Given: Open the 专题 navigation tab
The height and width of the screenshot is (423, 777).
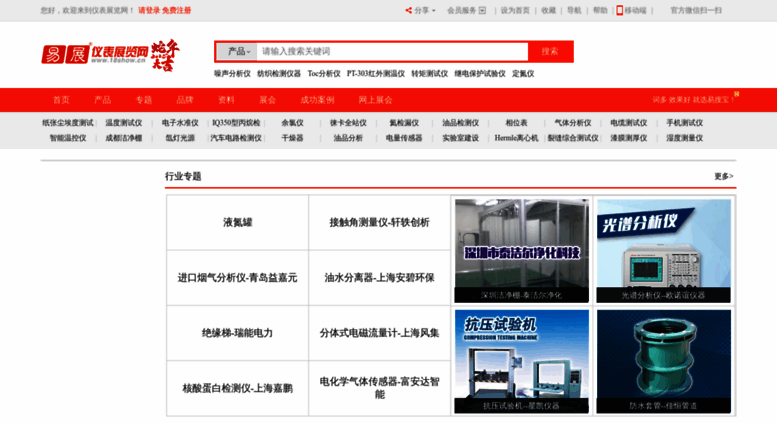Looking at the screenshot, I should [144, 100].
